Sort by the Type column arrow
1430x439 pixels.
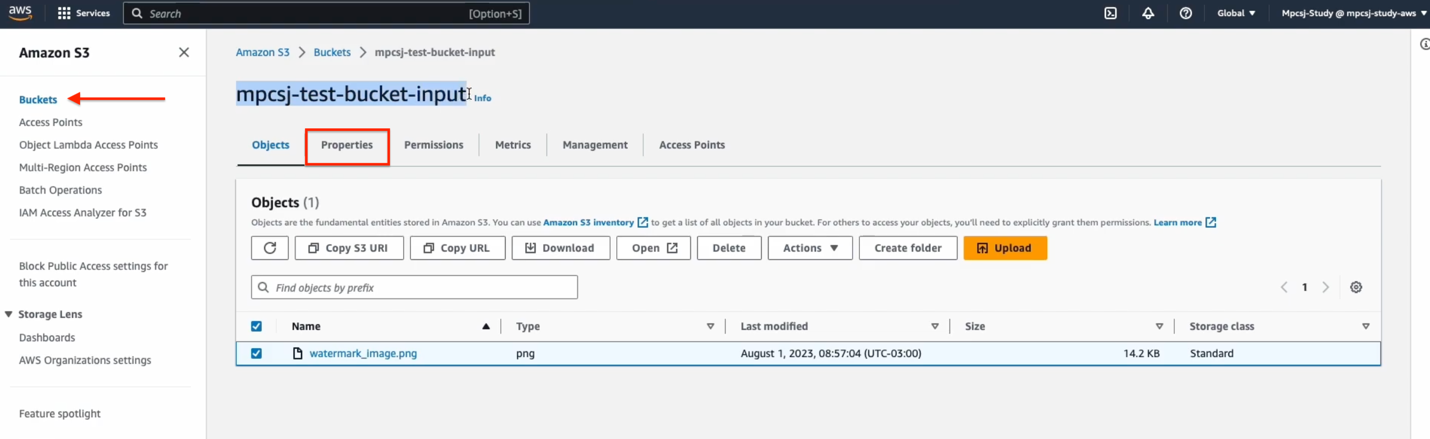click(711, 326)
